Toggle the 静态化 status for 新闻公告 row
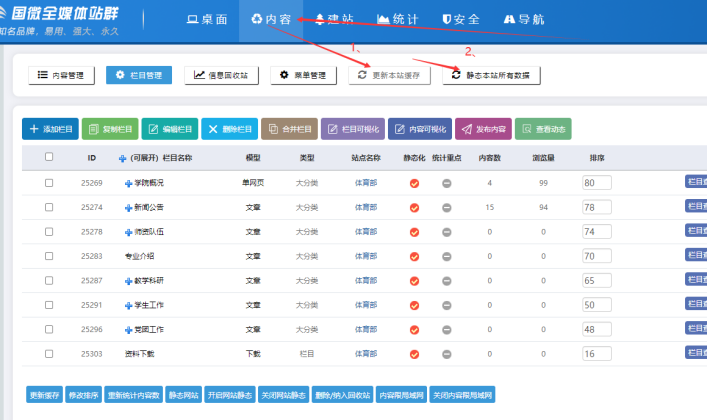Image resolution: width=707 pixels, height=420 pixels. [414, 207]
